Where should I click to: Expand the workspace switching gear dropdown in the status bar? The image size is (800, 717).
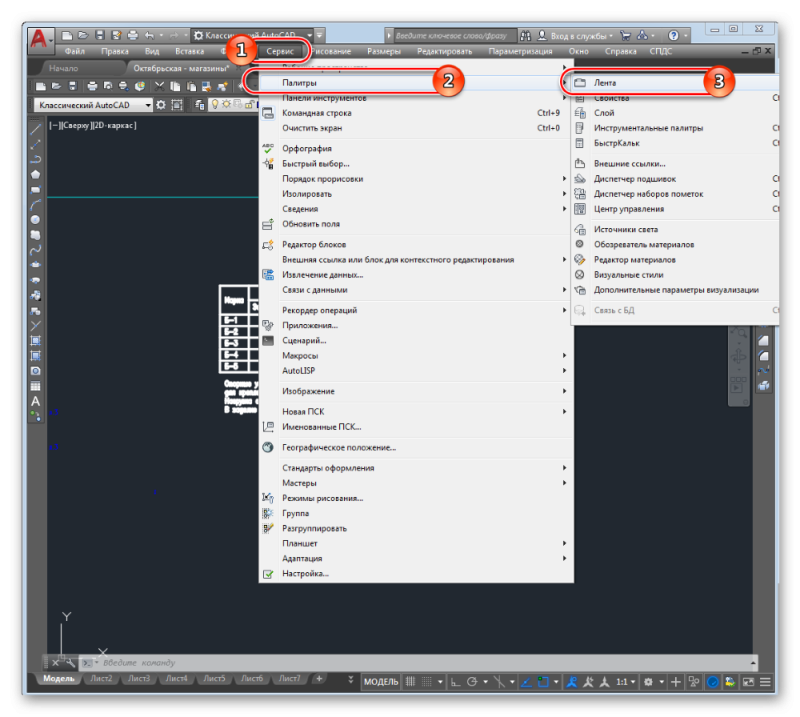[661, 682]
